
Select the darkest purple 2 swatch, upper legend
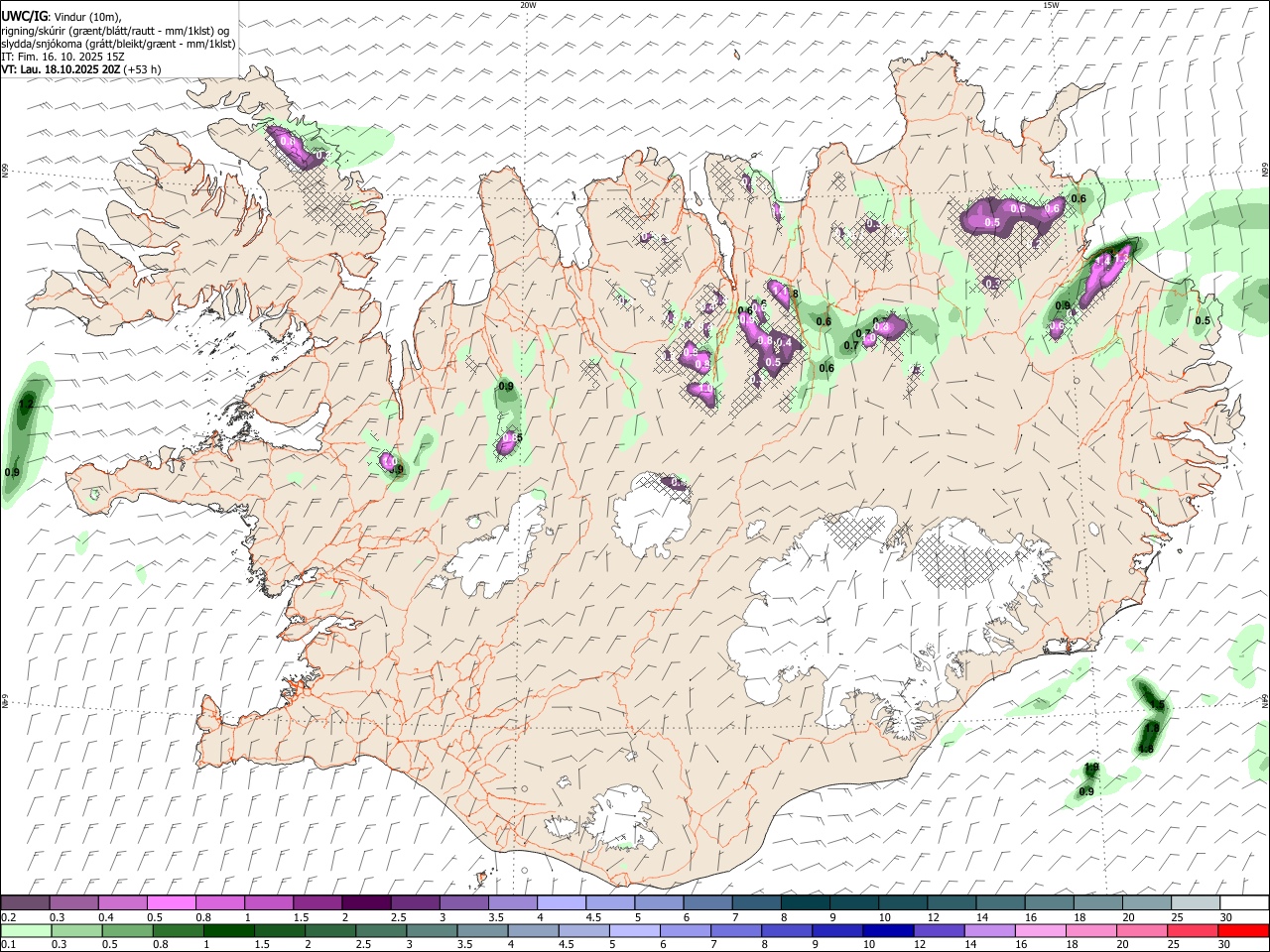(x=365, y=903)
